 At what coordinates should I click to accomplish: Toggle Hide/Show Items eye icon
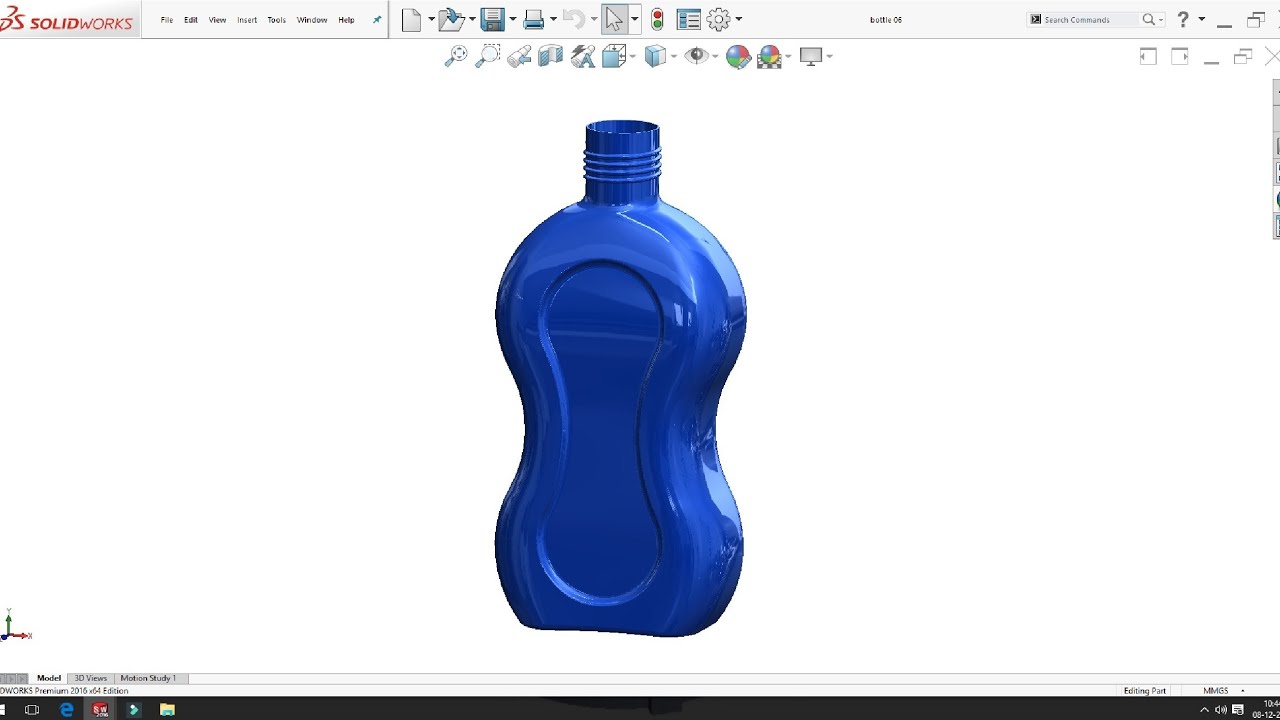[x=696, y=57]
